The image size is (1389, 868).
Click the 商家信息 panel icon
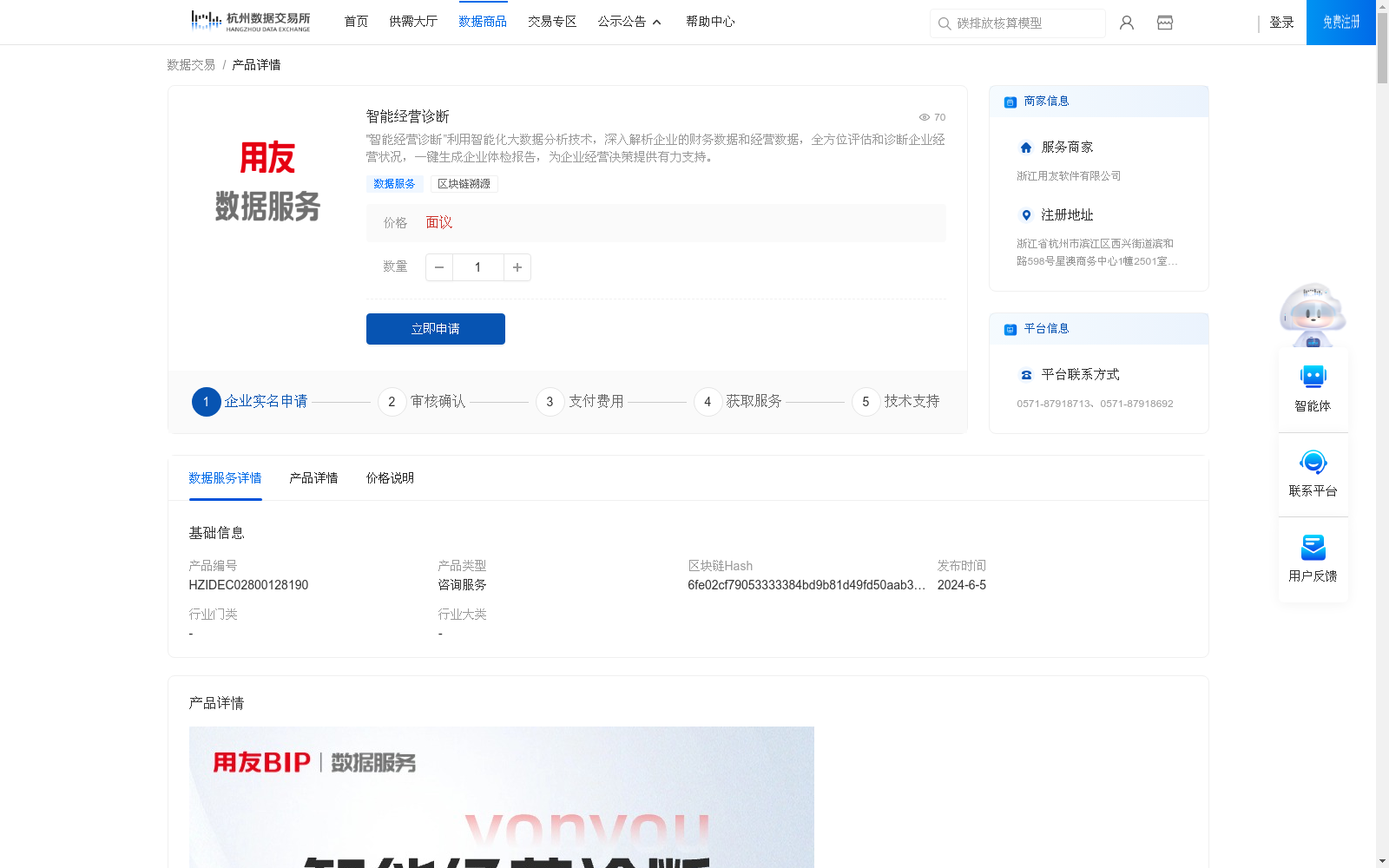pos(1010,102)
